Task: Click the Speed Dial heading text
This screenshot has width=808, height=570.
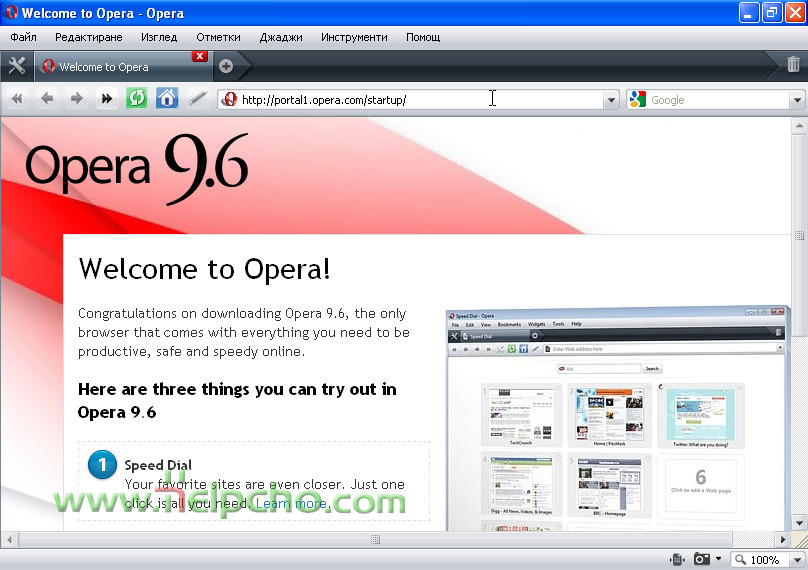Action: (x=158, y=465)
